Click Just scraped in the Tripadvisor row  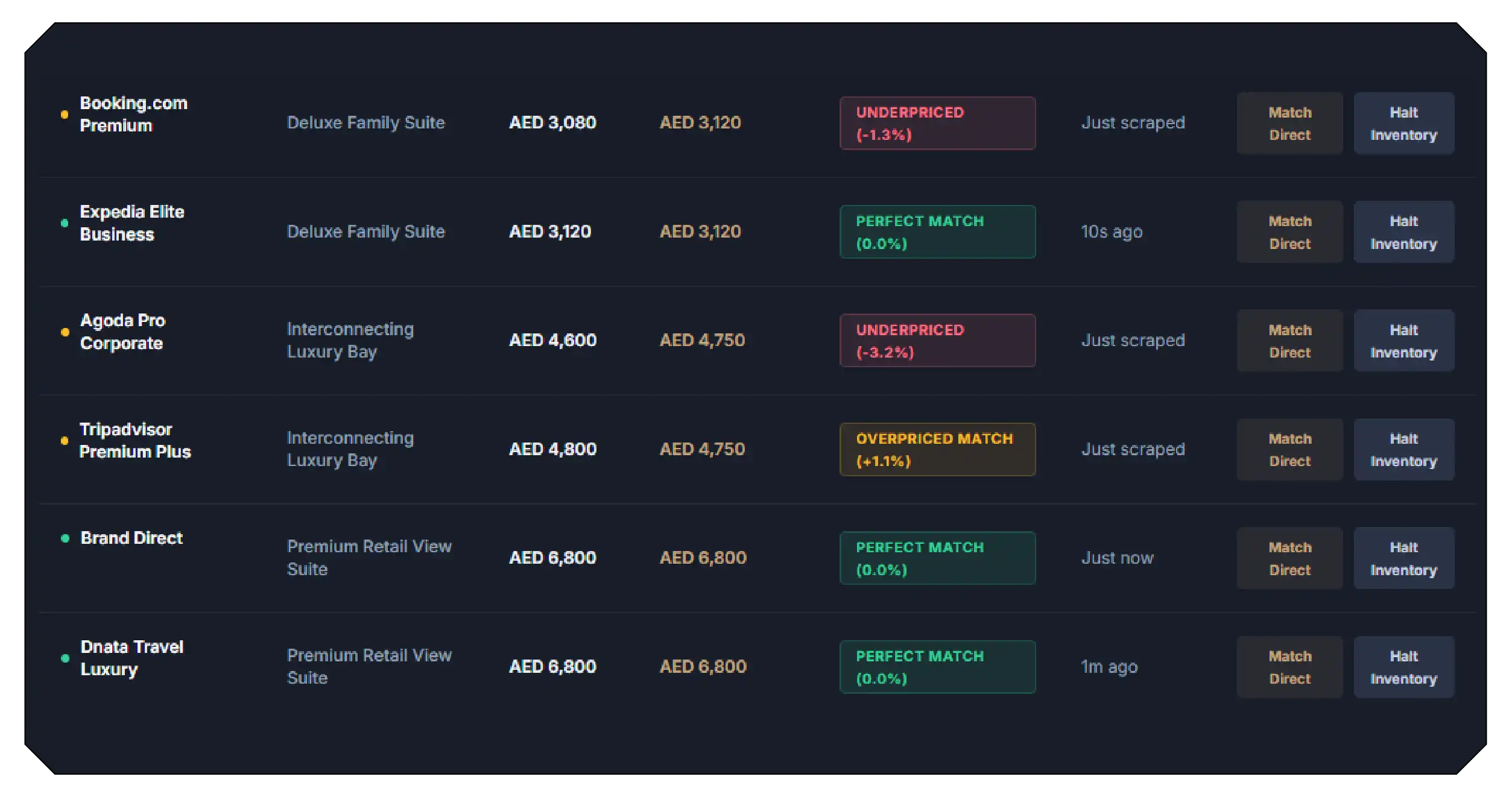tap(1133, 449)
